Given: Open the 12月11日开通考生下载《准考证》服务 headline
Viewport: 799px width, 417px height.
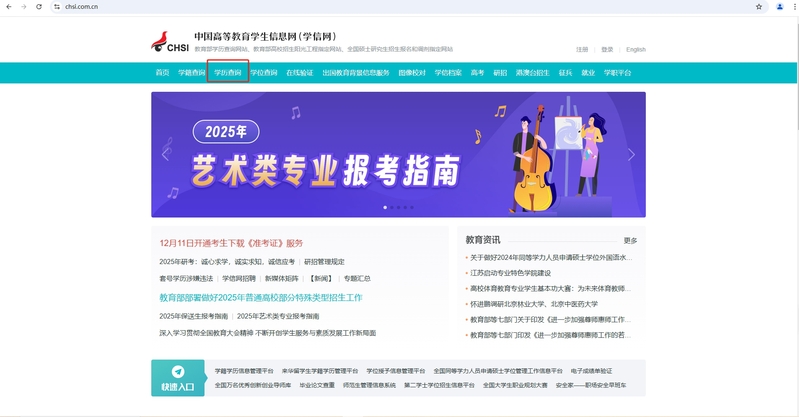Looking at the screenshot, I should click(x=231, y=243).
